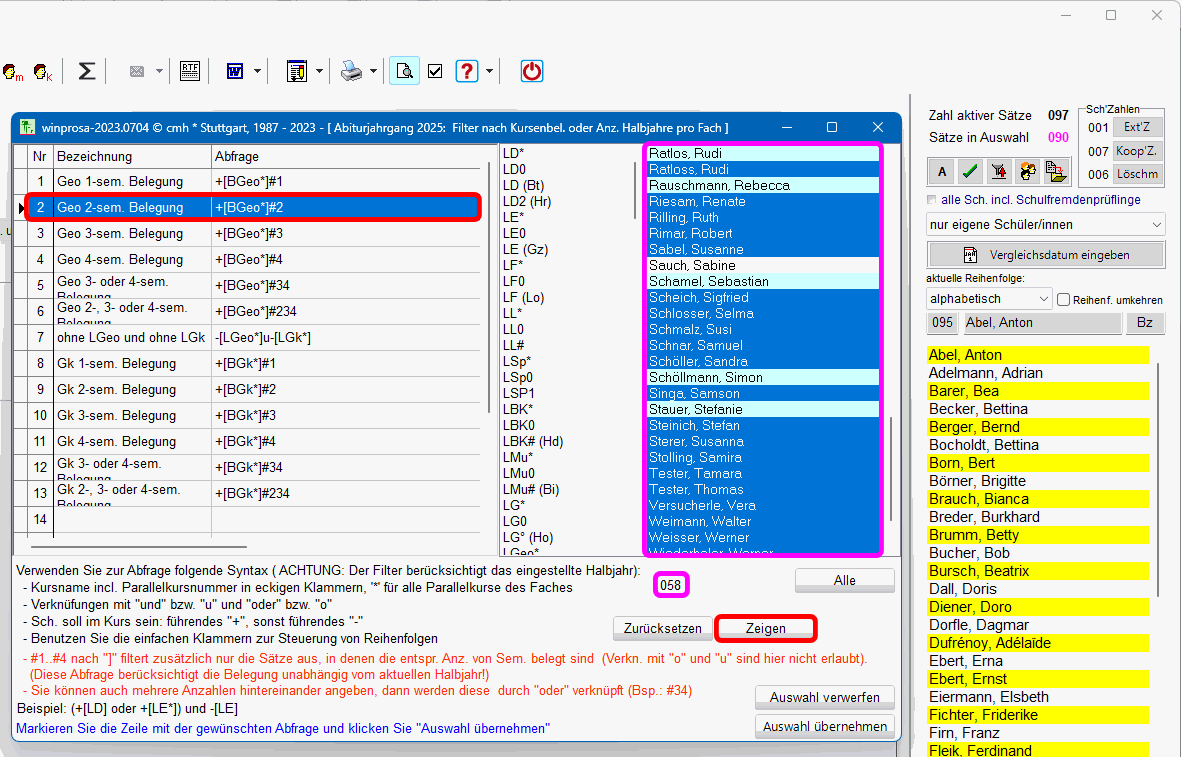Click the 'Vergleichsdatum eingeben' button
Screen dimensions: 1181x757
coord(1045,254)
